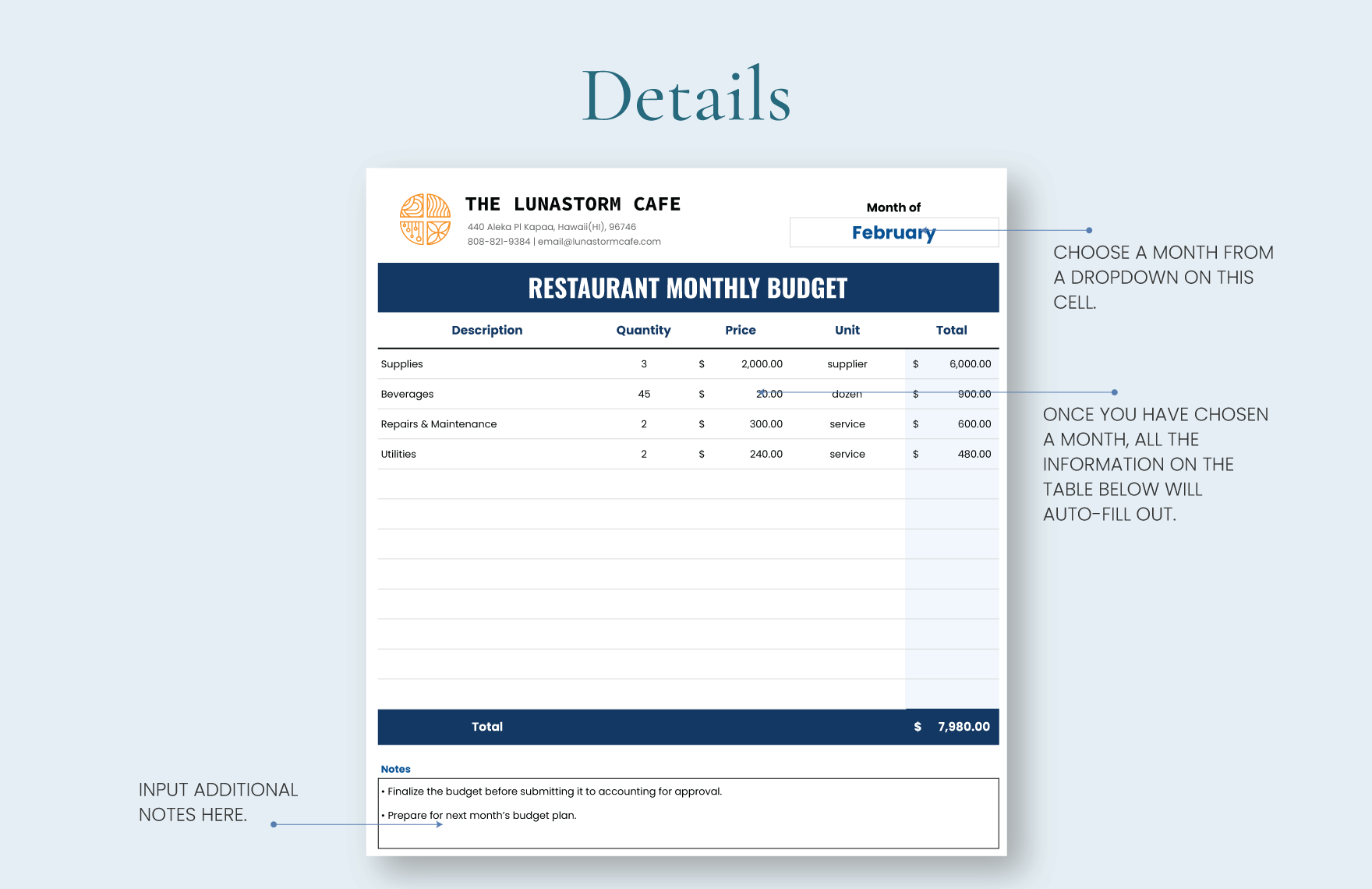This screenshot has width=1372, height=889.
Task: Click quantity 3 in Supplies row
Action: click(644, 364)
